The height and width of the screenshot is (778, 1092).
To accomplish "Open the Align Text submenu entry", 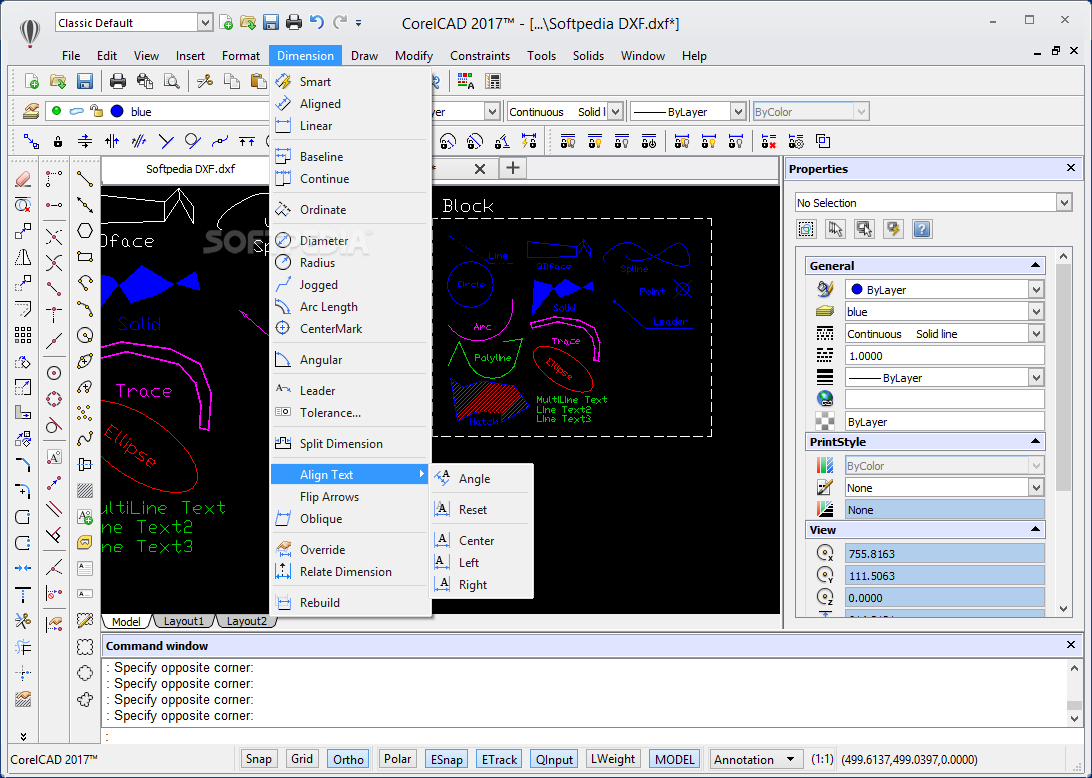I will 350,474.
